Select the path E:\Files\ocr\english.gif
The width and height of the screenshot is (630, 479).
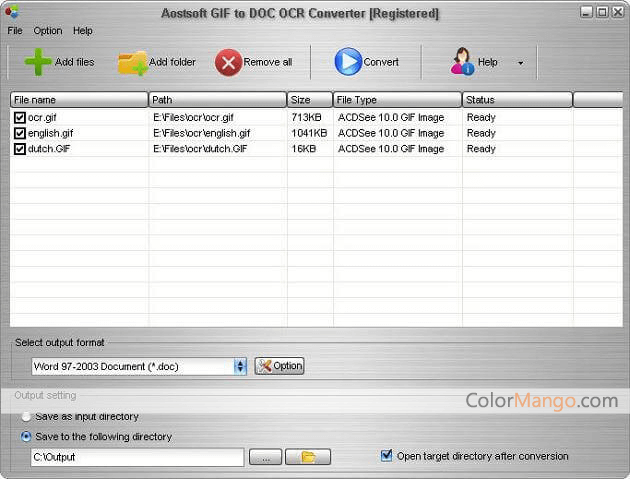click(x=202, y=133)
